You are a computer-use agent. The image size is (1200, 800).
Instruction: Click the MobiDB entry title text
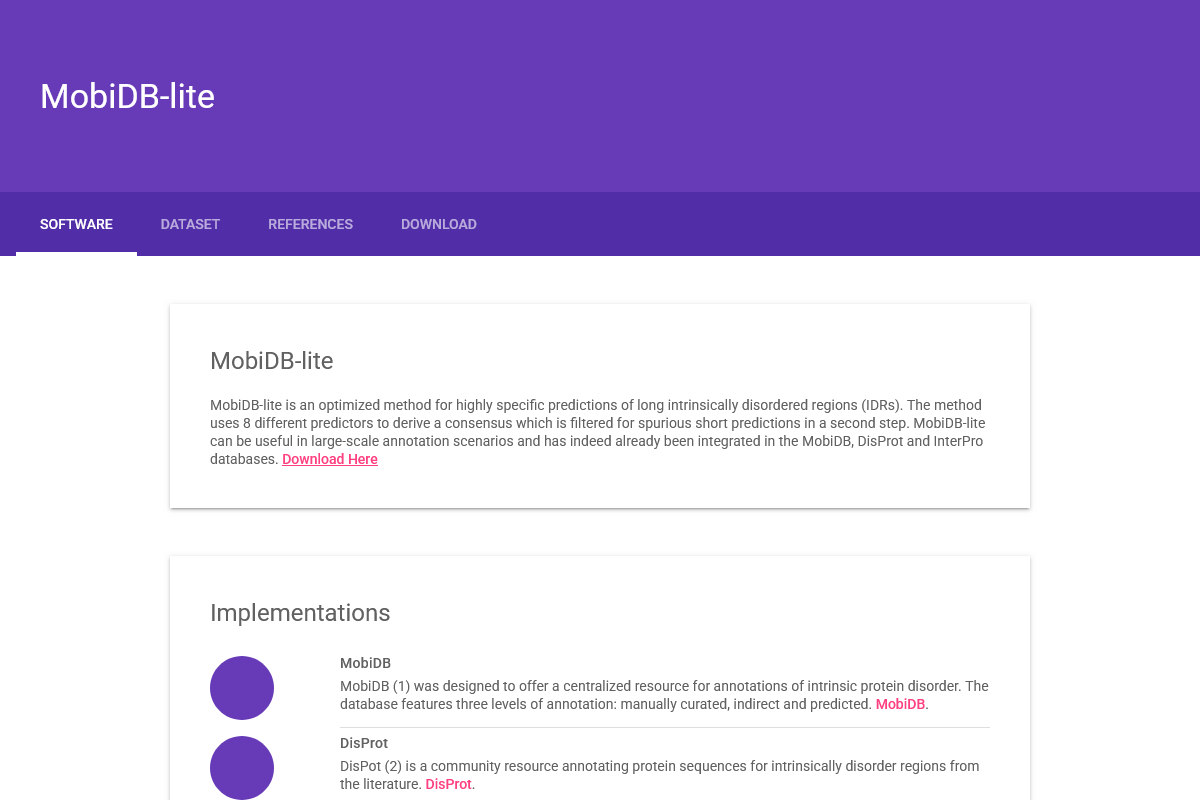[365, 663]
